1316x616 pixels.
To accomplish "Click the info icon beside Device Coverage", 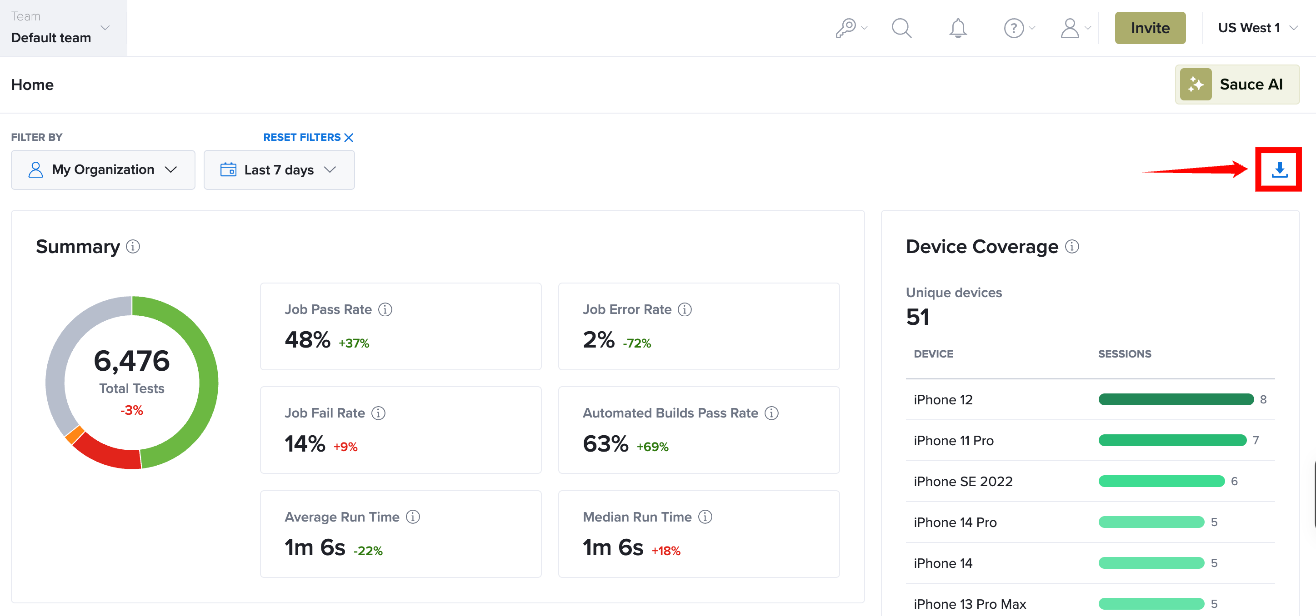I will (1072, 246).
